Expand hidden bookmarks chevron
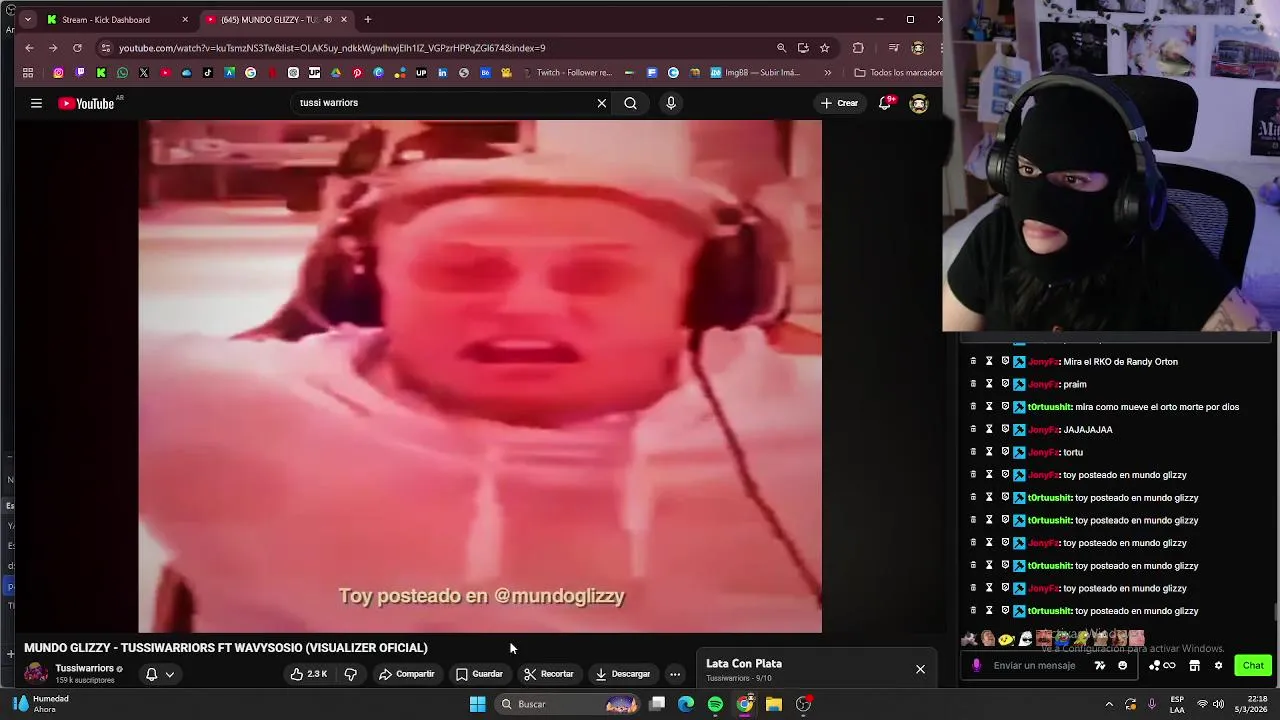The height and width of the screenshot is (720, 1280). point(827,73)
